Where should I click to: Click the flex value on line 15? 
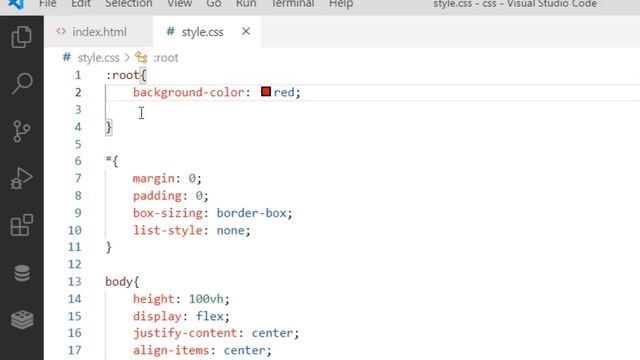click(x=210, y=316)
